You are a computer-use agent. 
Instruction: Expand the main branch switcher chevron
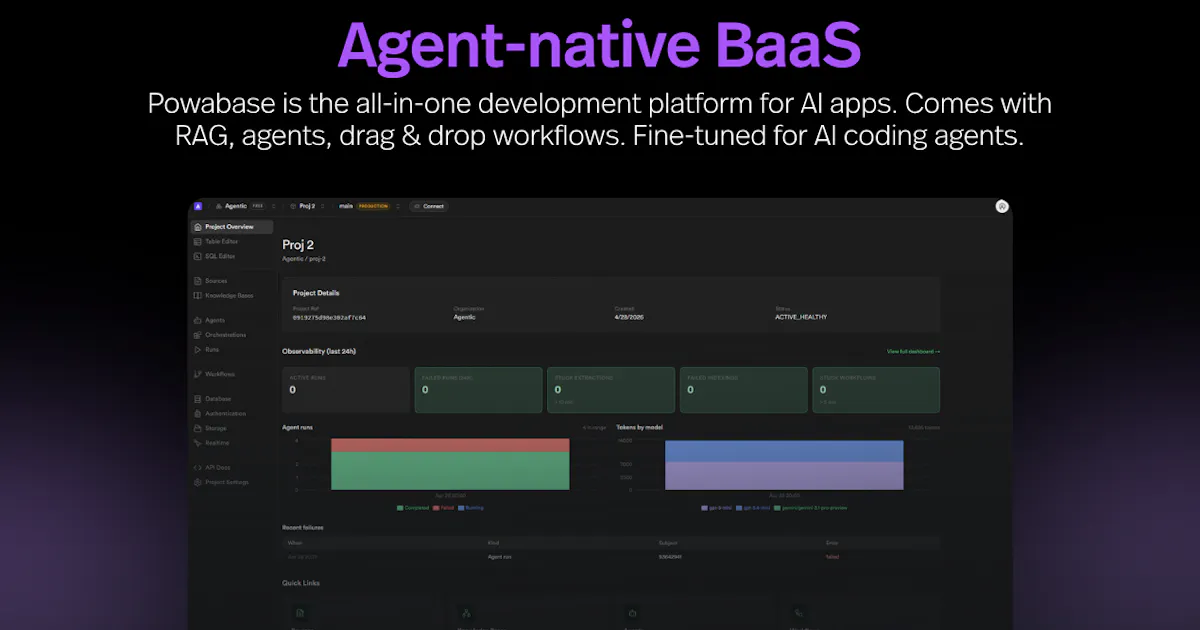(x=398, y=206)
